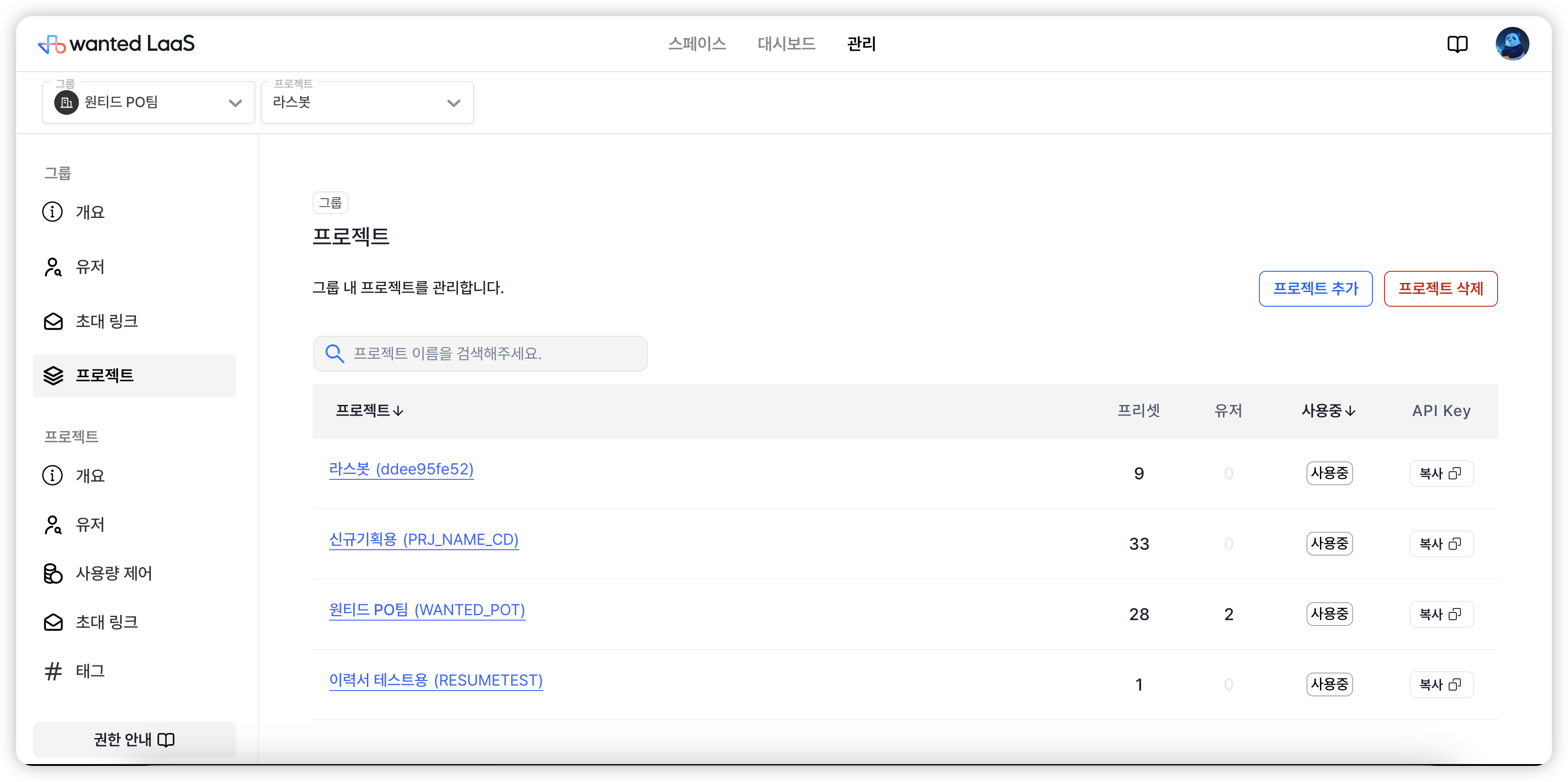Click the building icon in the group selector
This screenshot has height=782, width=1568.
(66, 102)
